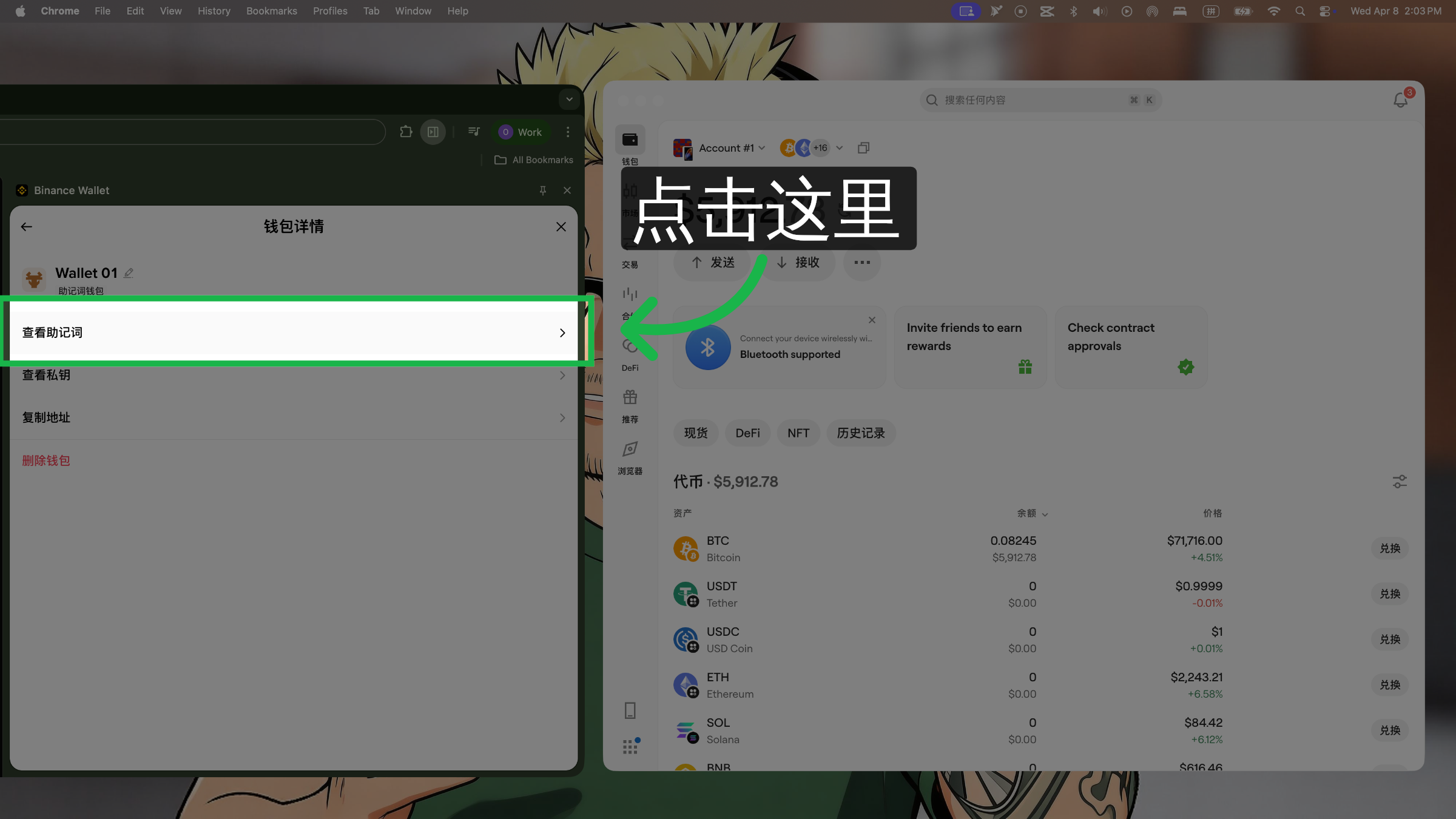Click 接收 receive button
Image resolution: width=1456 pixels, height=819 pixels.
798,262
